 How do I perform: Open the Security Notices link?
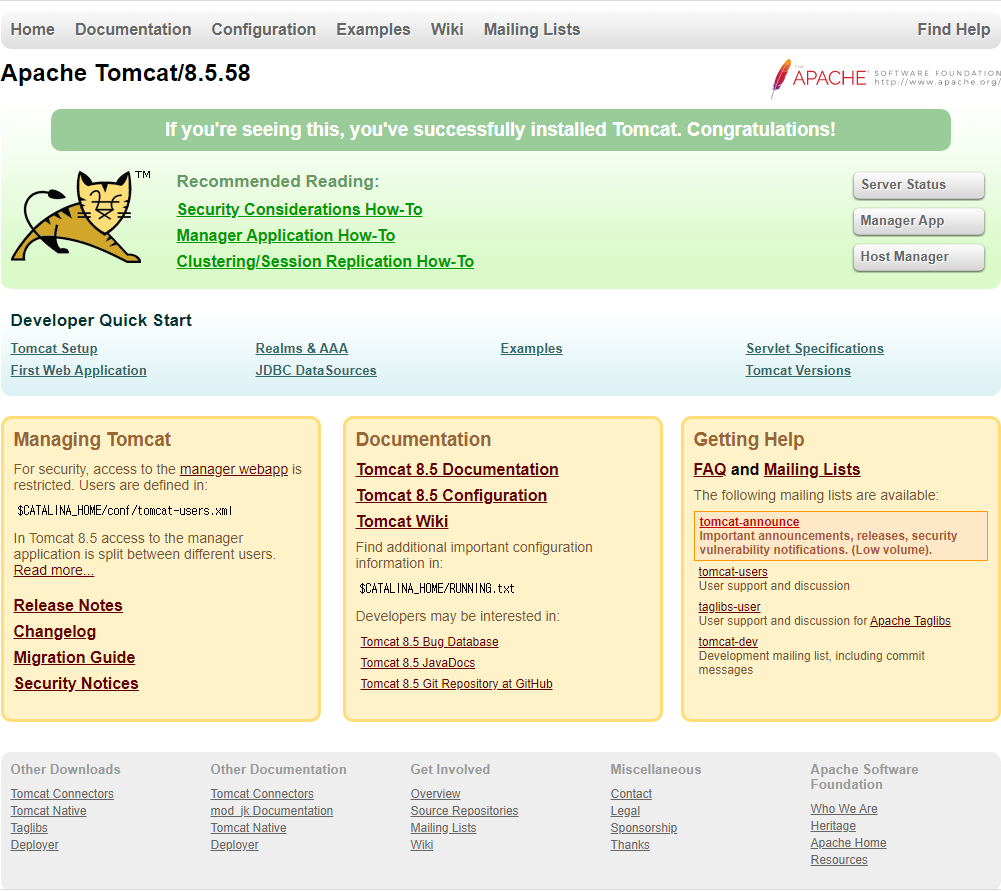(x=77, y=684)
